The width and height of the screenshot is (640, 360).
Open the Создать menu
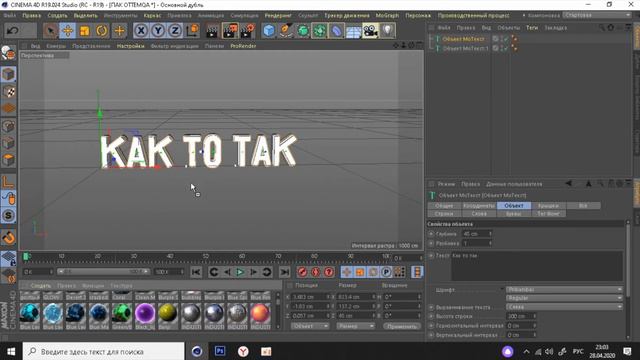[57, 16]
